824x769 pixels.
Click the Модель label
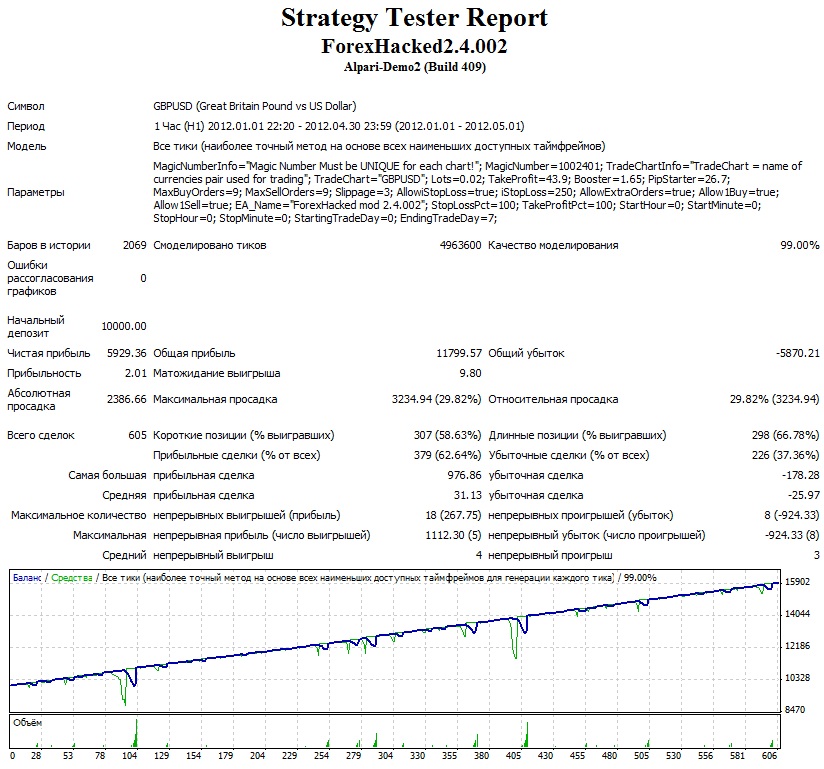click(x=27, y=147)
